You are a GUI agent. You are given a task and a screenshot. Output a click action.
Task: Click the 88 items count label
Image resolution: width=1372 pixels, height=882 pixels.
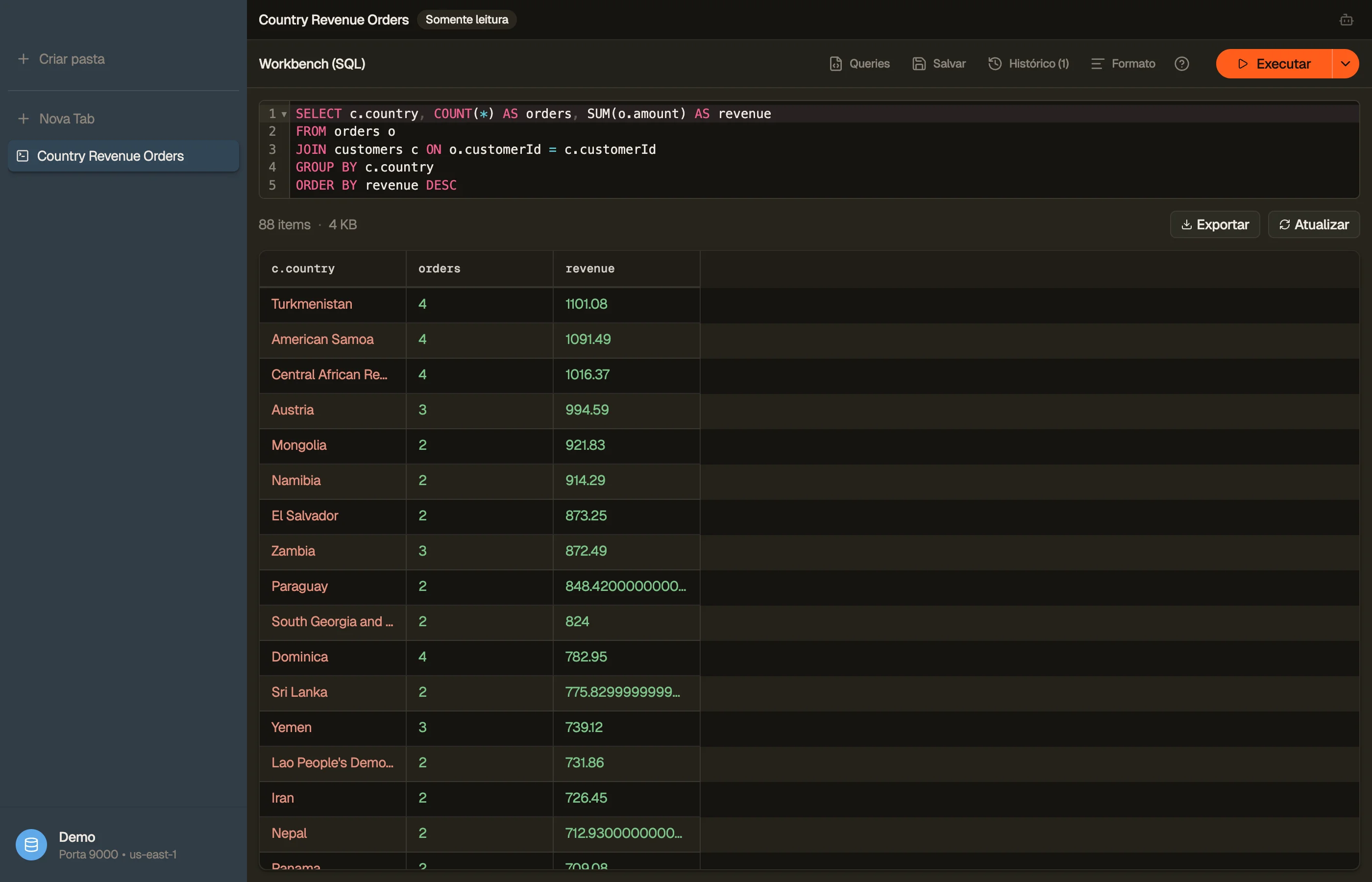(x=285, y=224)
